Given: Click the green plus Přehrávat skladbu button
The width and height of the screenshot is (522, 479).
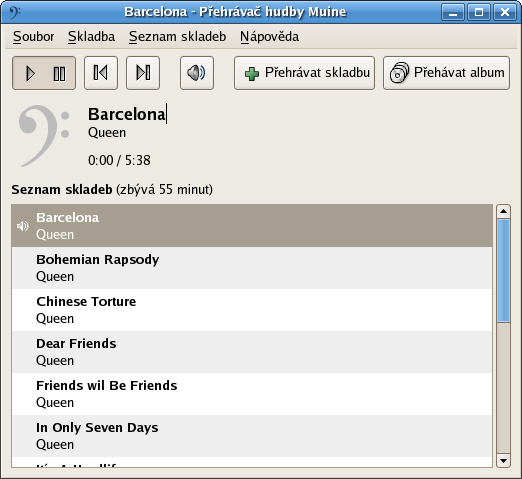Looking at the screenshot, I should [x=304, y=73].
